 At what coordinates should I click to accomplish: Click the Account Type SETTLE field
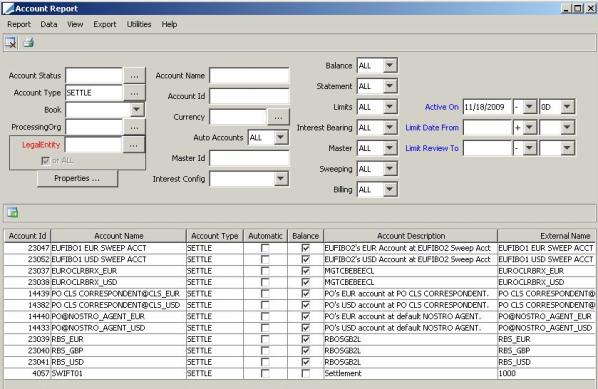point(94,93)
